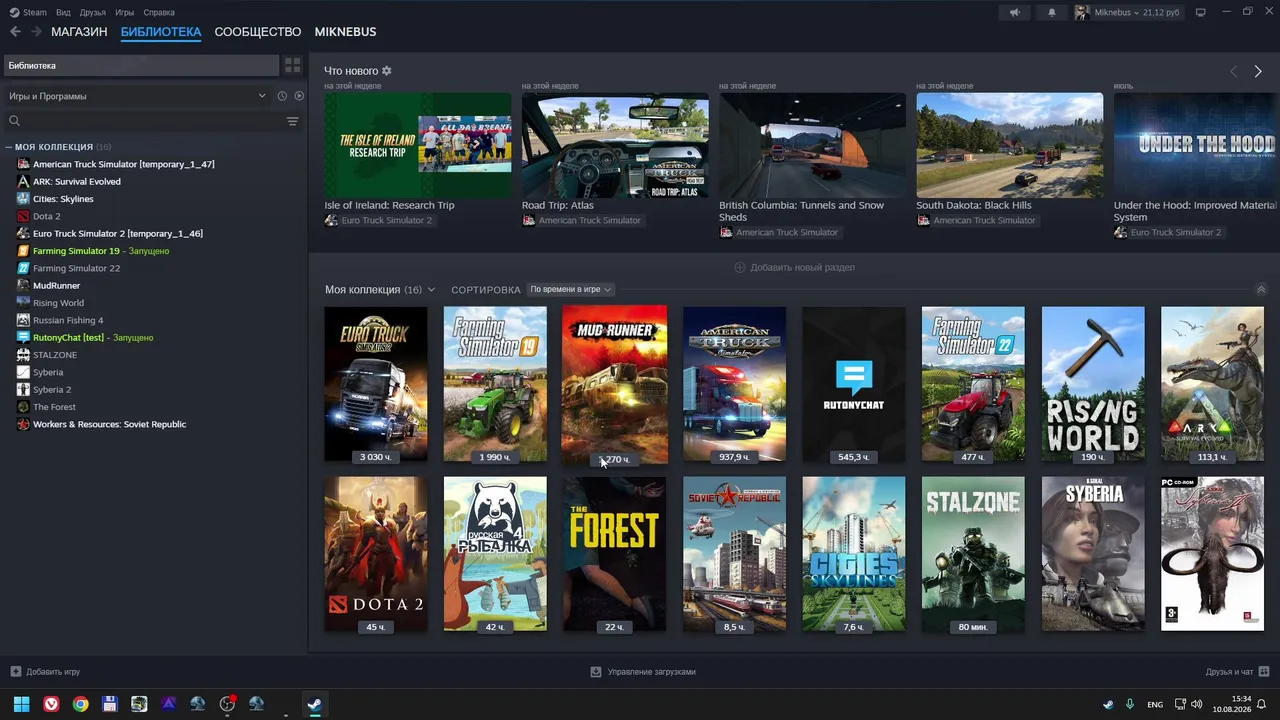
Task: Click the downloads icon next to Управление загрузками
Action: [x=596, y=672]
